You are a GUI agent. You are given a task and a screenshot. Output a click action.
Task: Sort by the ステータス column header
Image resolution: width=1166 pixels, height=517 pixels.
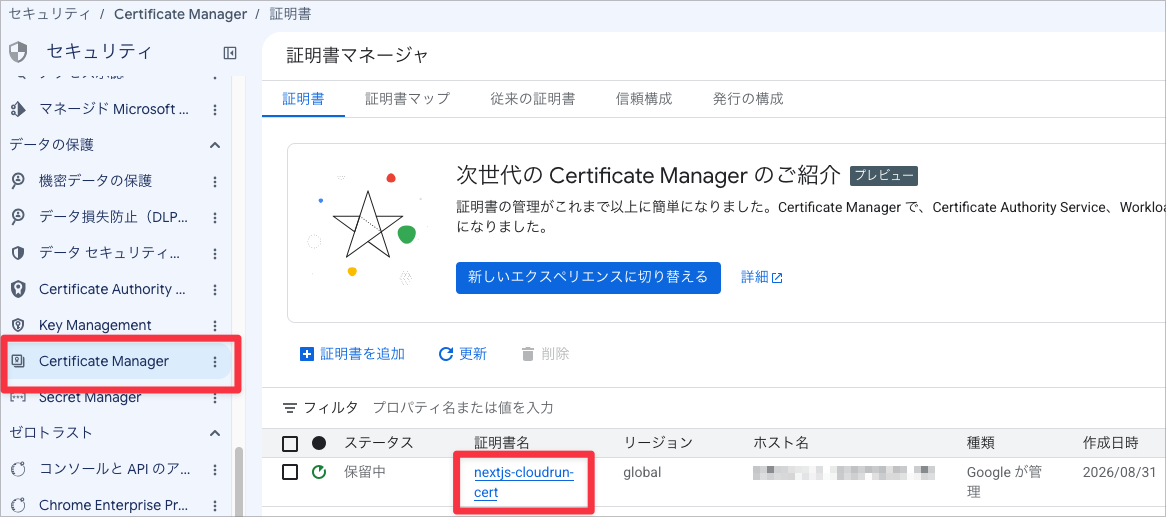click(379, 443)
